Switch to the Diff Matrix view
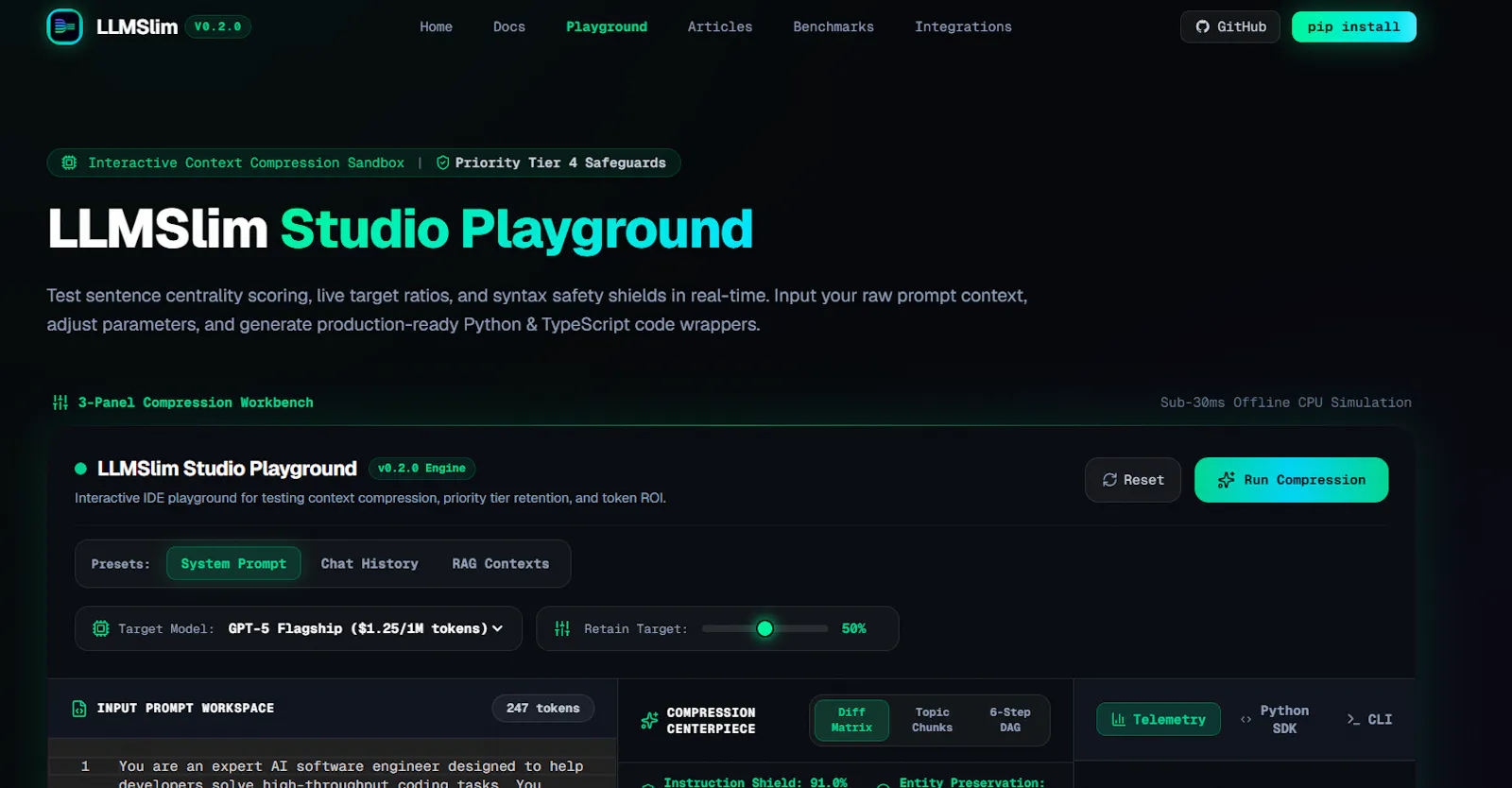 [851, 720]
